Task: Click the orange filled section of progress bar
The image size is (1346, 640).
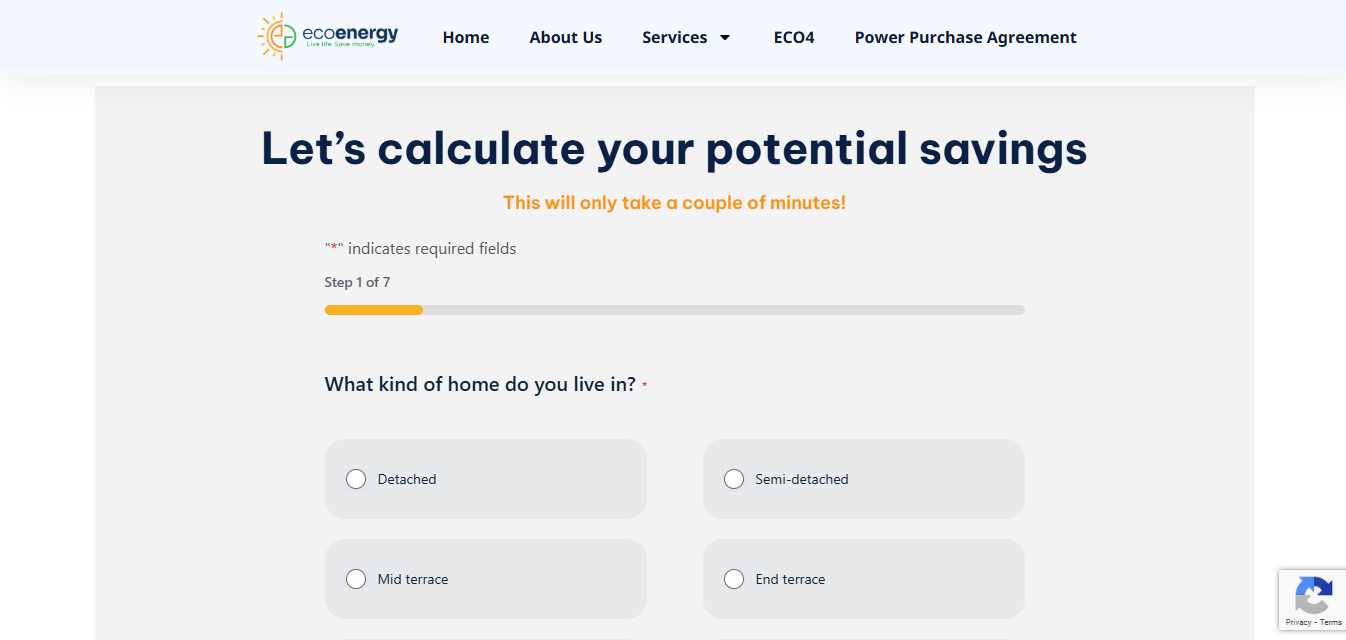Action: pos(373,310)
